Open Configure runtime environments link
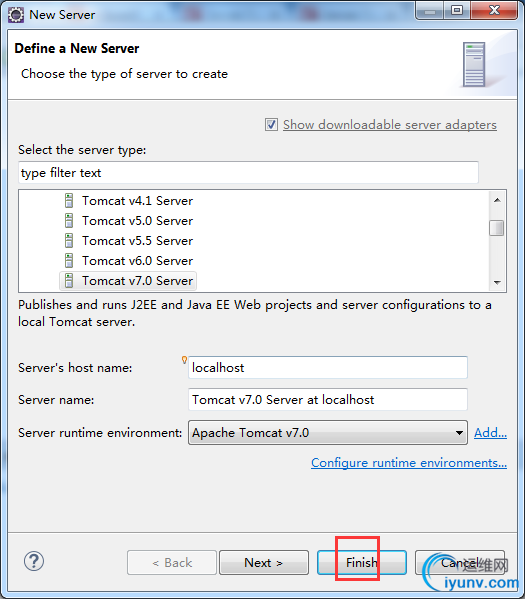525x599 pixels. pos(409,463)
